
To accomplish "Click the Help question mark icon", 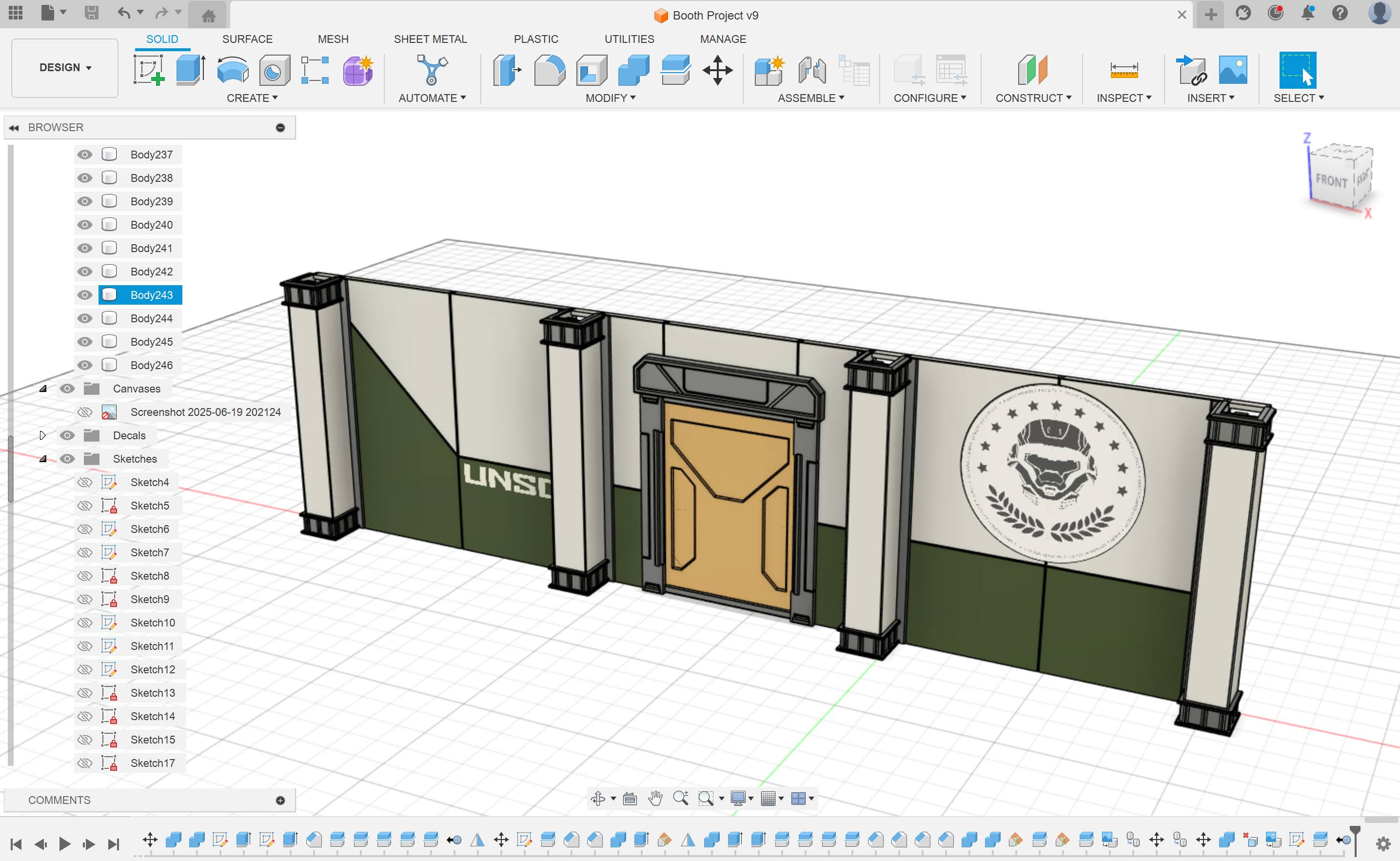I will pyautogui.click(x=1340, y=13).
